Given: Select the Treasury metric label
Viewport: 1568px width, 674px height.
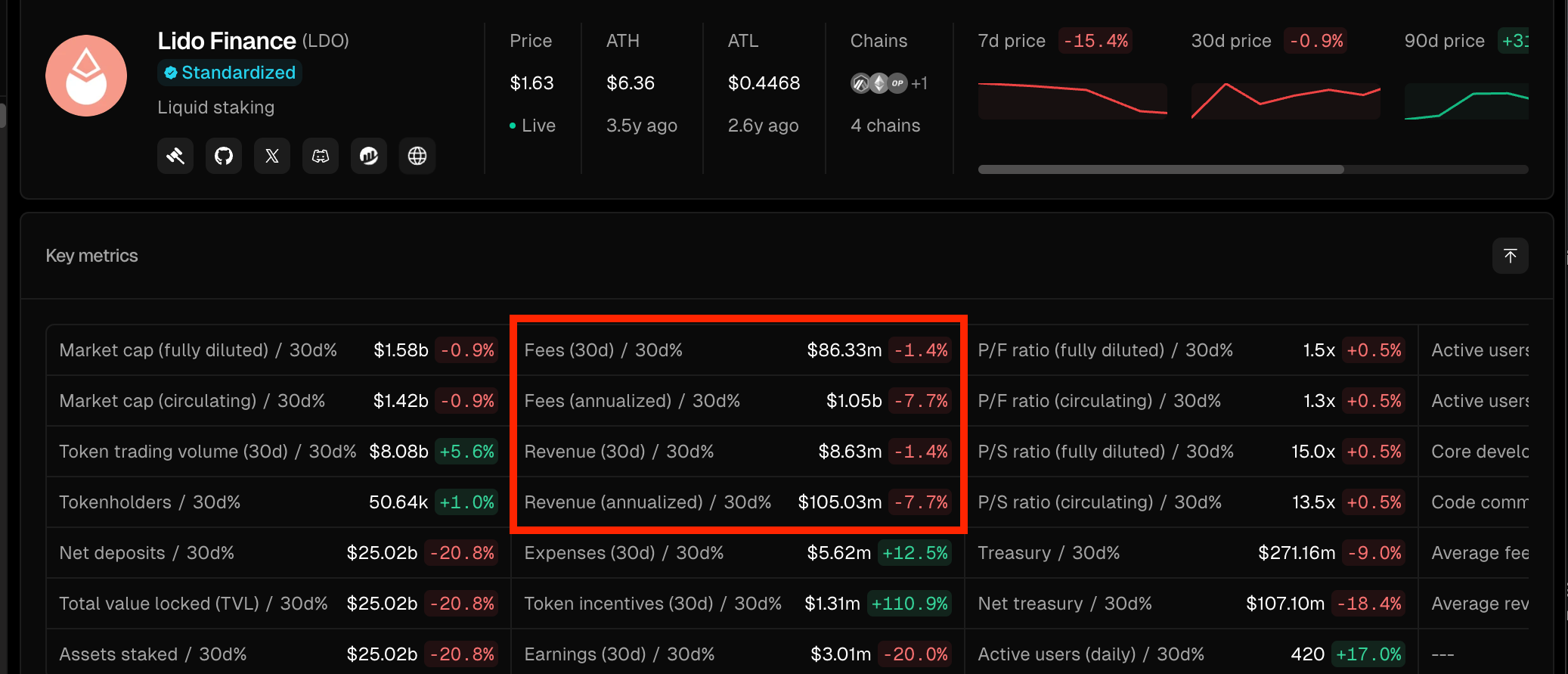Looking at the screenshot, I should [1049, 553].
